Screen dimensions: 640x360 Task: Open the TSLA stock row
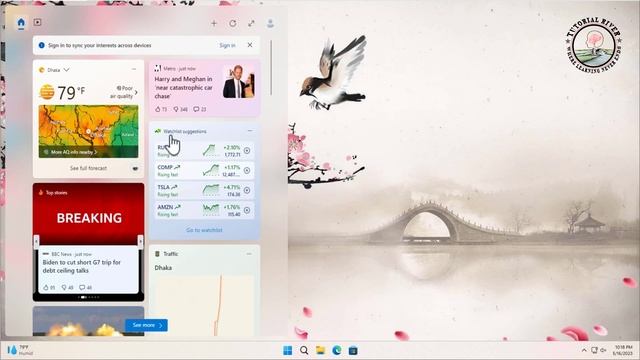[x=204, y=190]
